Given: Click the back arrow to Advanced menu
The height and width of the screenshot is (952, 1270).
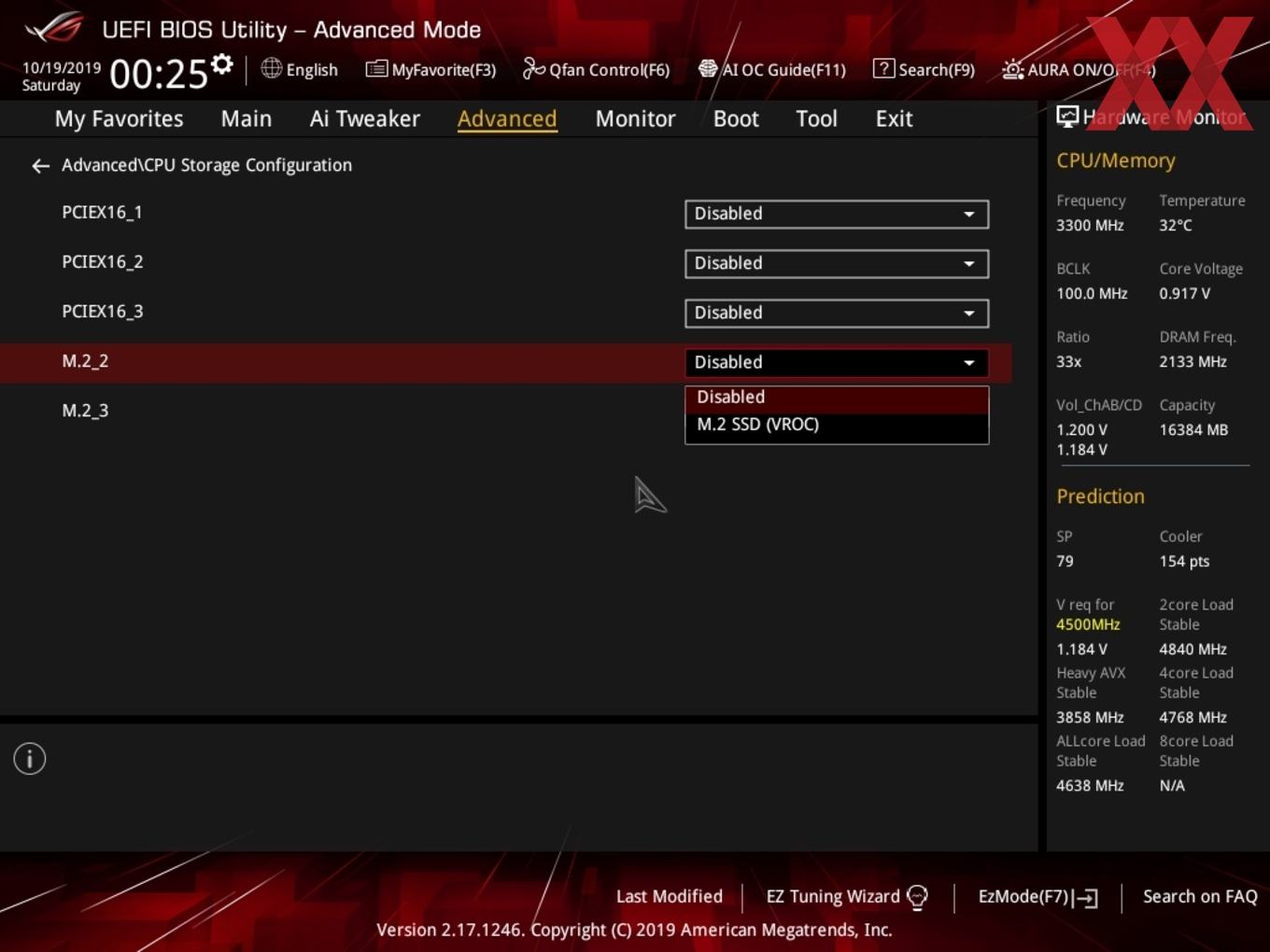Looking at the screenshot, I should tap(40, 165).
